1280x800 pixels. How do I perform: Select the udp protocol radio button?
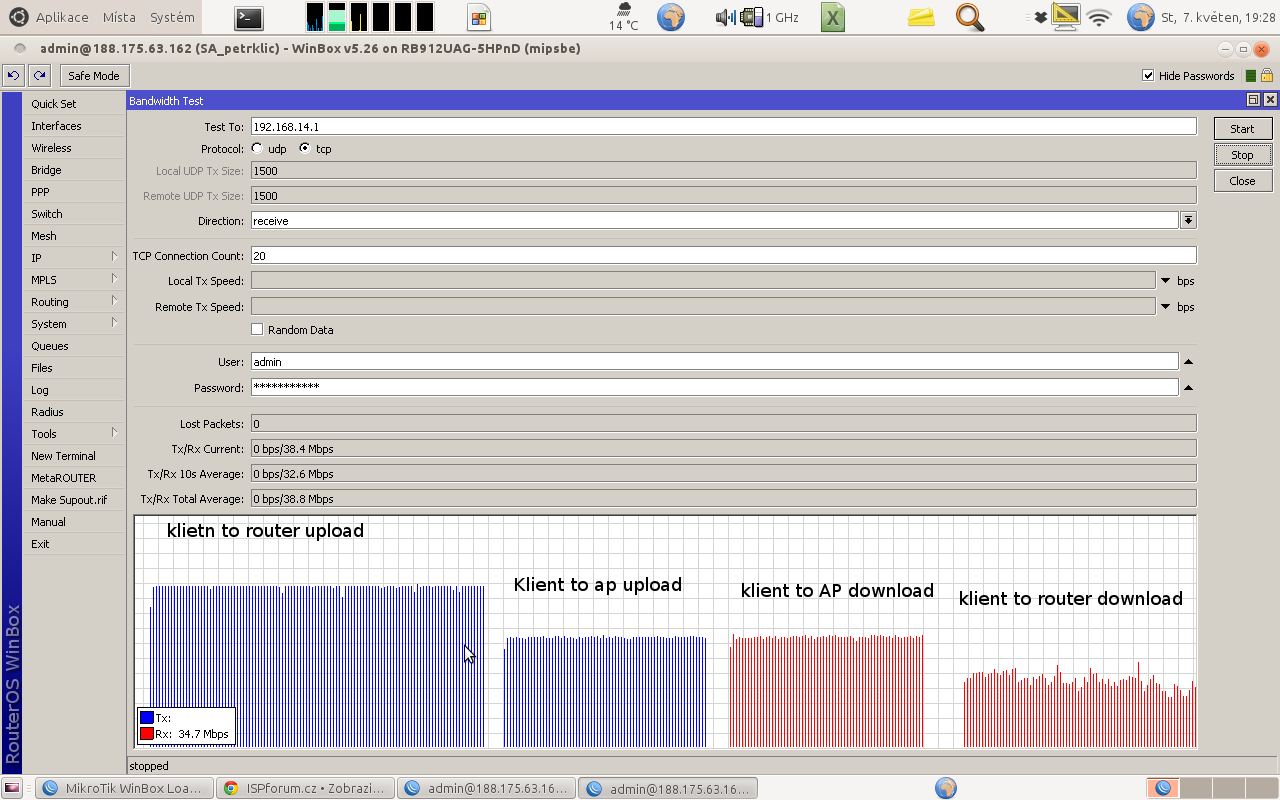(x=257, y=148)
